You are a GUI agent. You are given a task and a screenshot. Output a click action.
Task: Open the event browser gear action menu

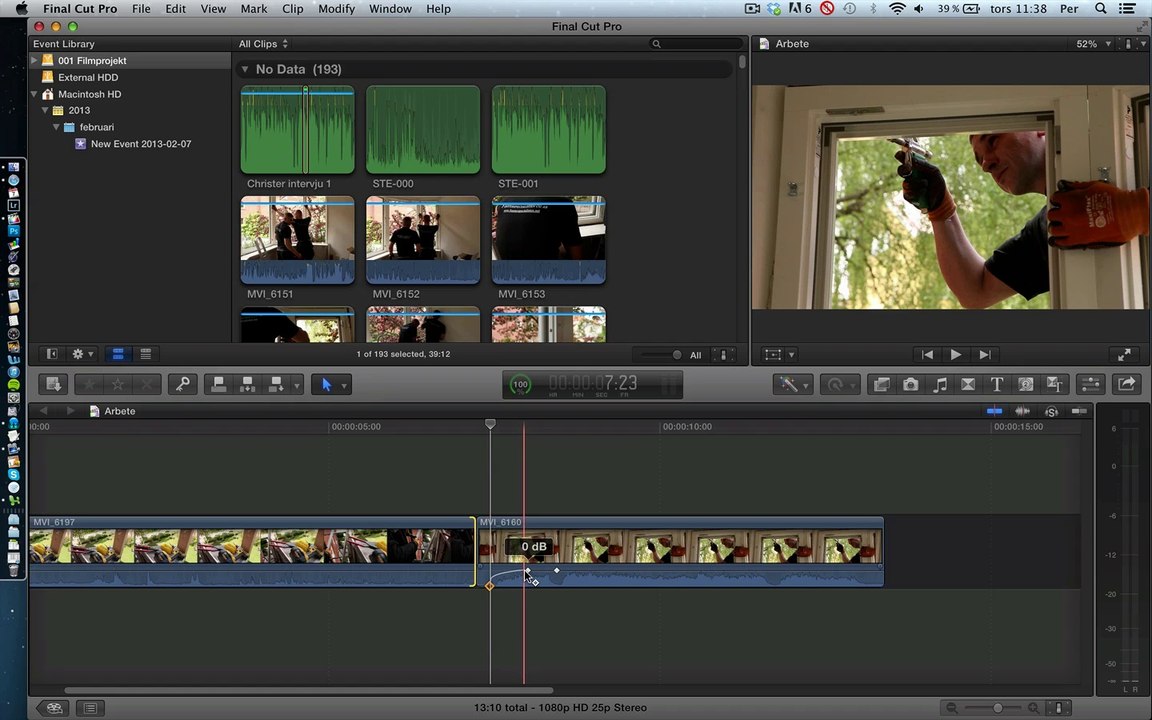tap(82, 354)
